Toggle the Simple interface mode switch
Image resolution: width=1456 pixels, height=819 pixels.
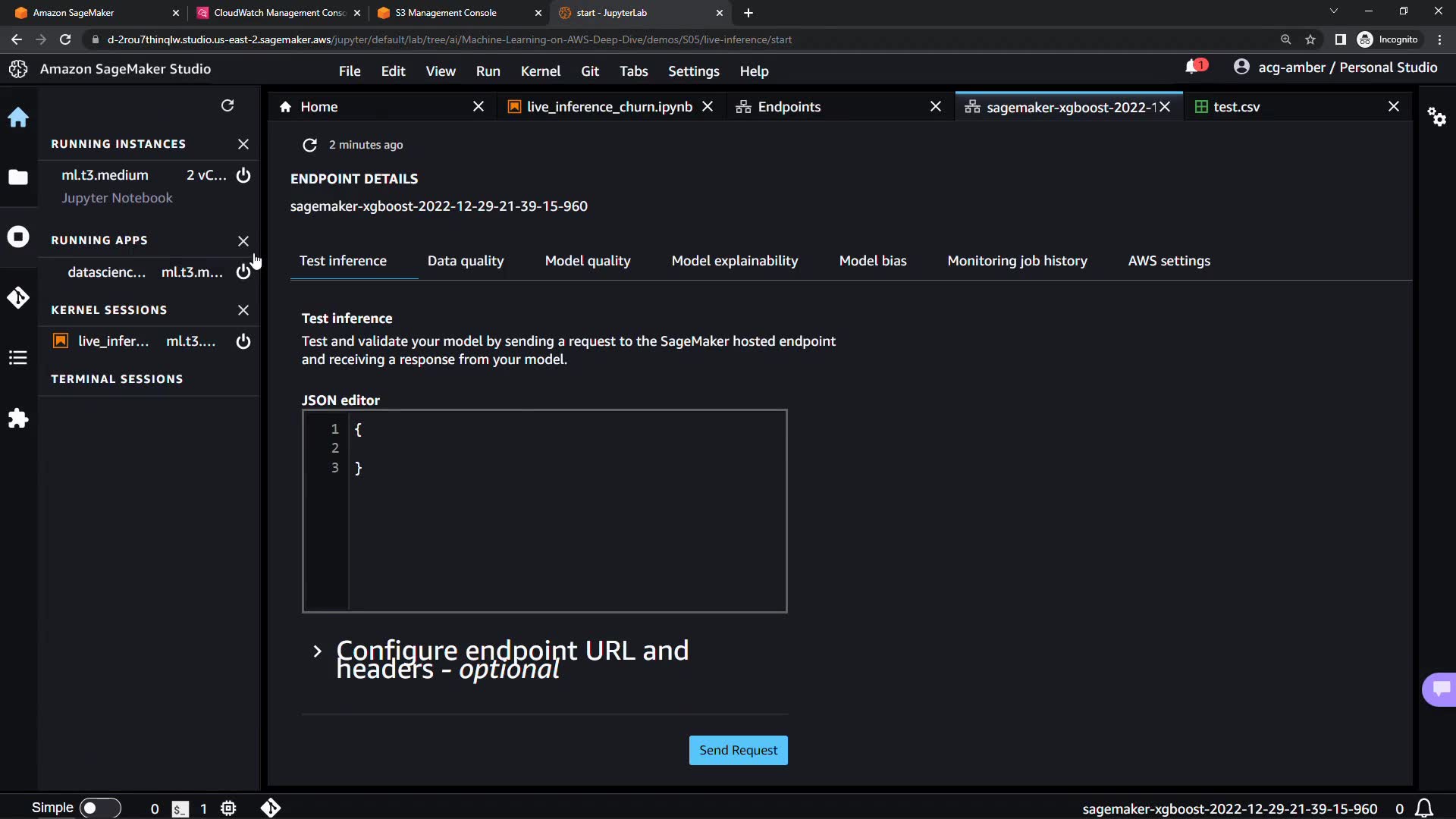[x=99, y=808]
